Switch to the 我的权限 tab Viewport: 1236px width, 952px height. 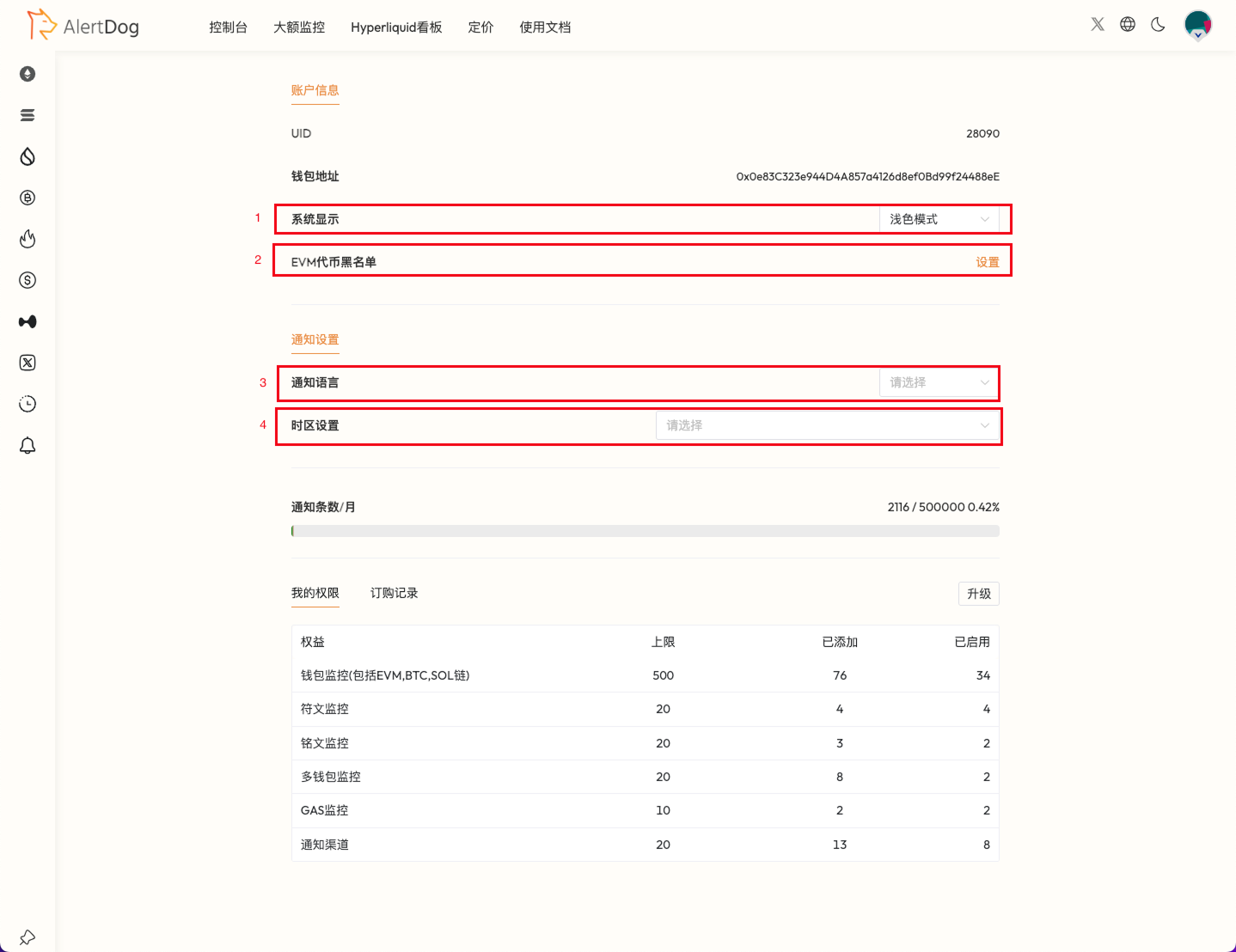pos(315,593)
